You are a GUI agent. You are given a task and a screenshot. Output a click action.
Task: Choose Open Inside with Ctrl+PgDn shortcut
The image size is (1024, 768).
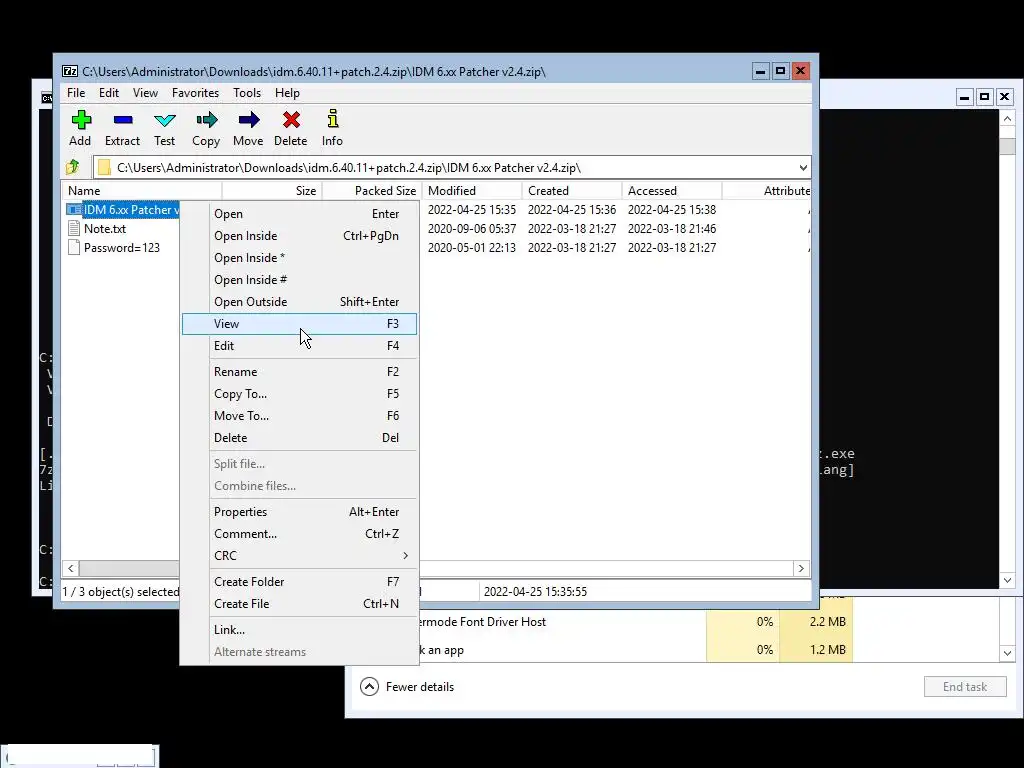[300, 236]
